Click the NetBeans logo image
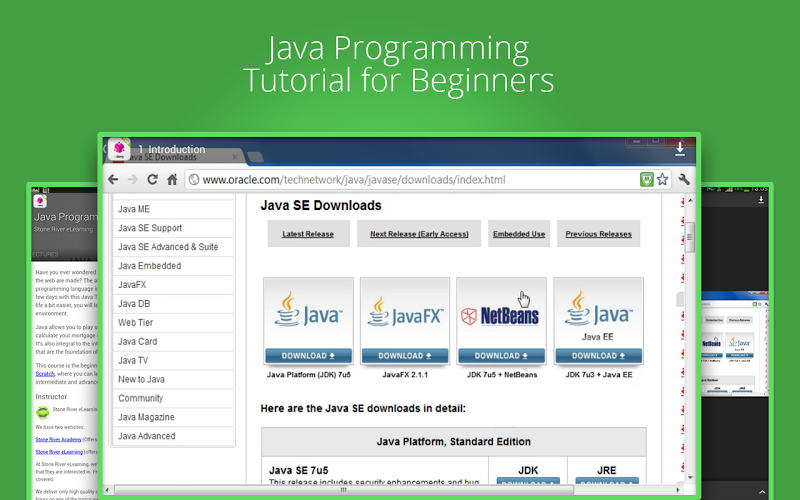The height and width of the screenshot is (500, 800). click(500, 316)
